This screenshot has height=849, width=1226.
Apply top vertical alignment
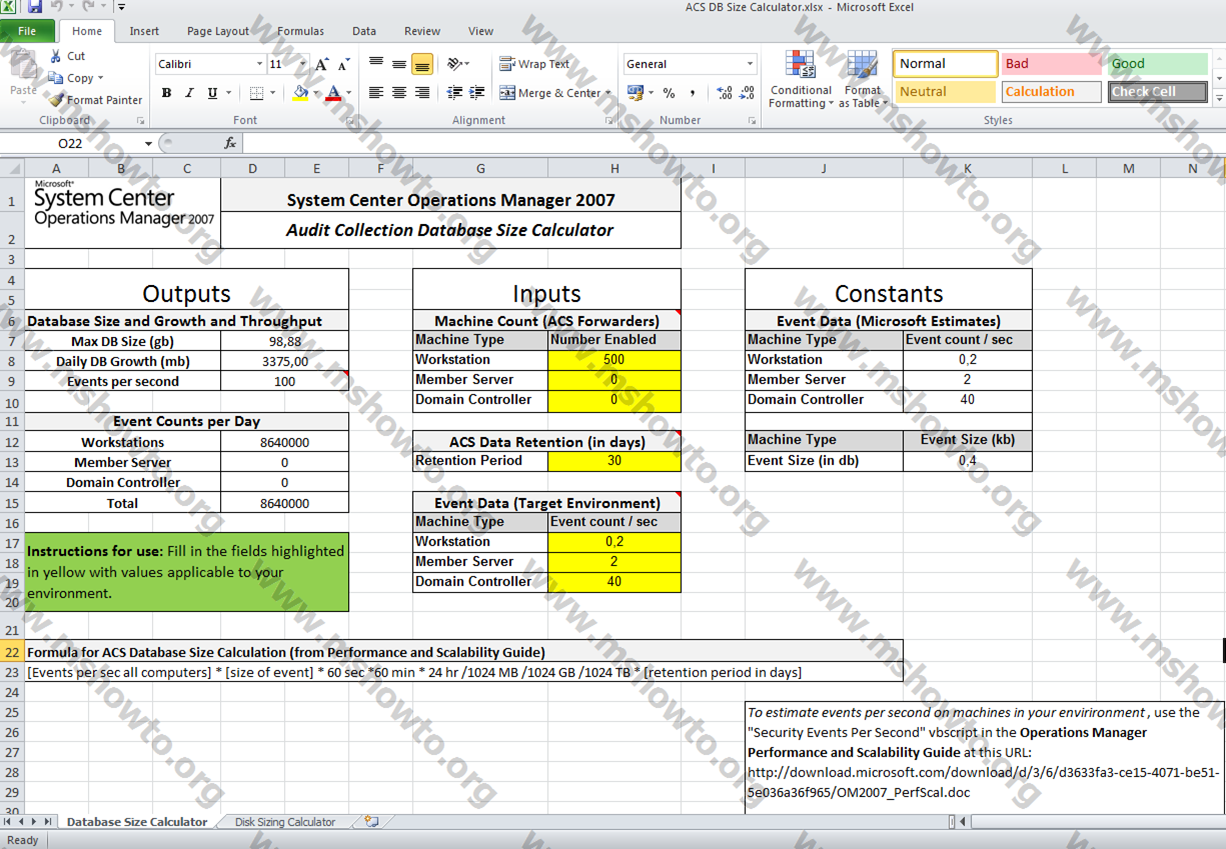click(x=376, y=64)
